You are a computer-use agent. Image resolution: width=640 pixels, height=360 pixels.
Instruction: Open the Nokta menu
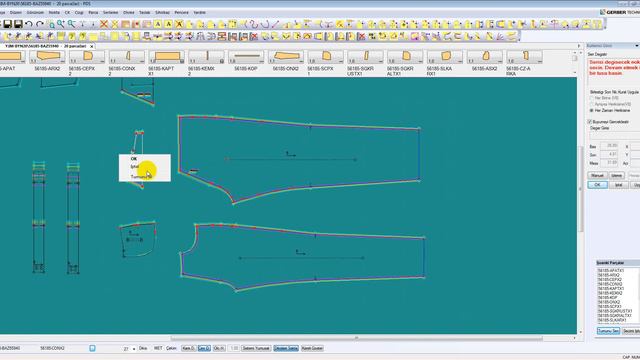click(54, 13)
